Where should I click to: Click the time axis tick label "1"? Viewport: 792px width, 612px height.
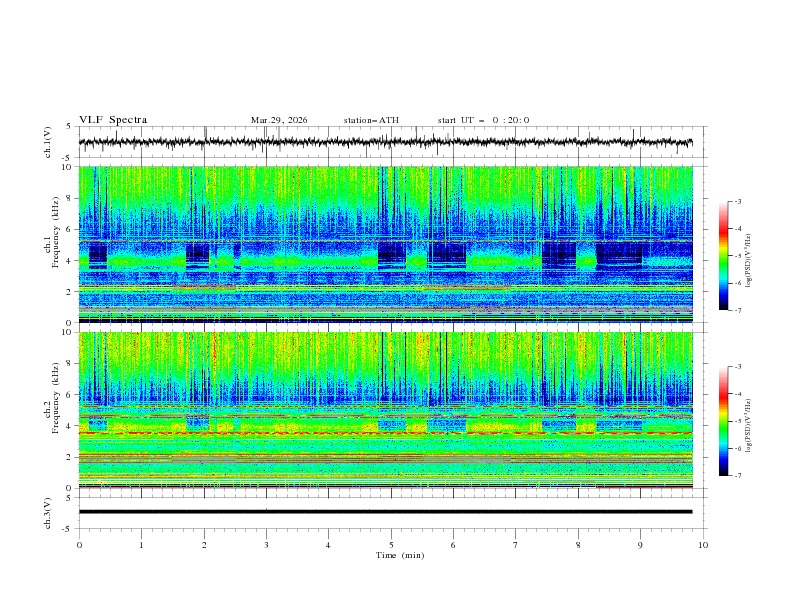coord(141,545)
